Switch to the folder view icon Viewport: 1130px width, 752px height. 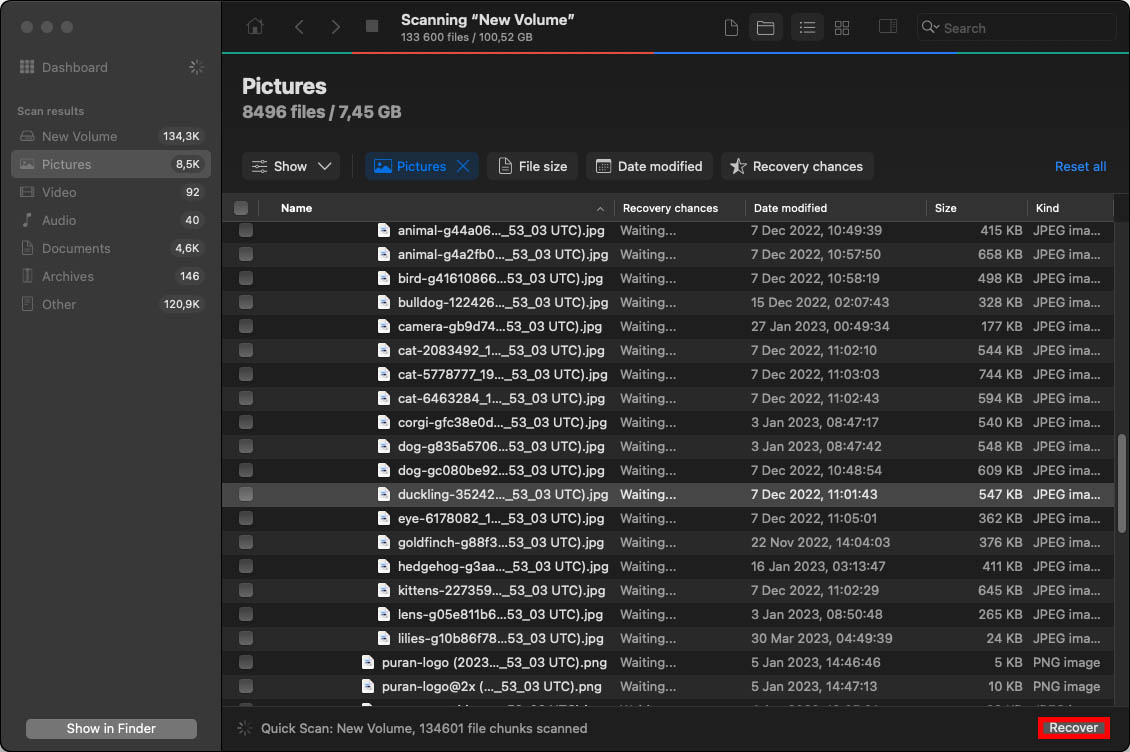click(765, 27)
